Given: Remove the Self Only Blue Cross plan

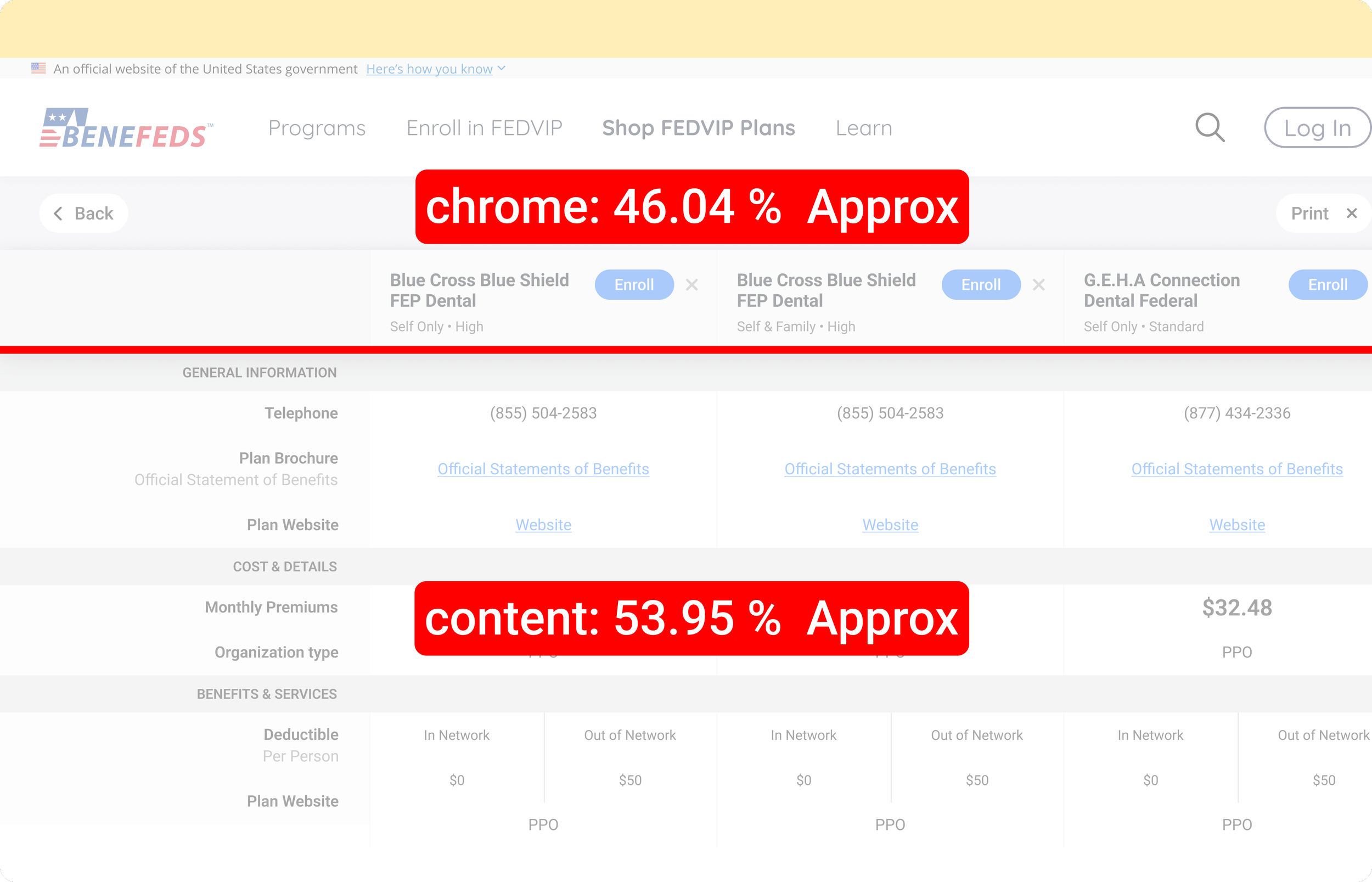Looking at the screenshot, I should click(691, 285).
